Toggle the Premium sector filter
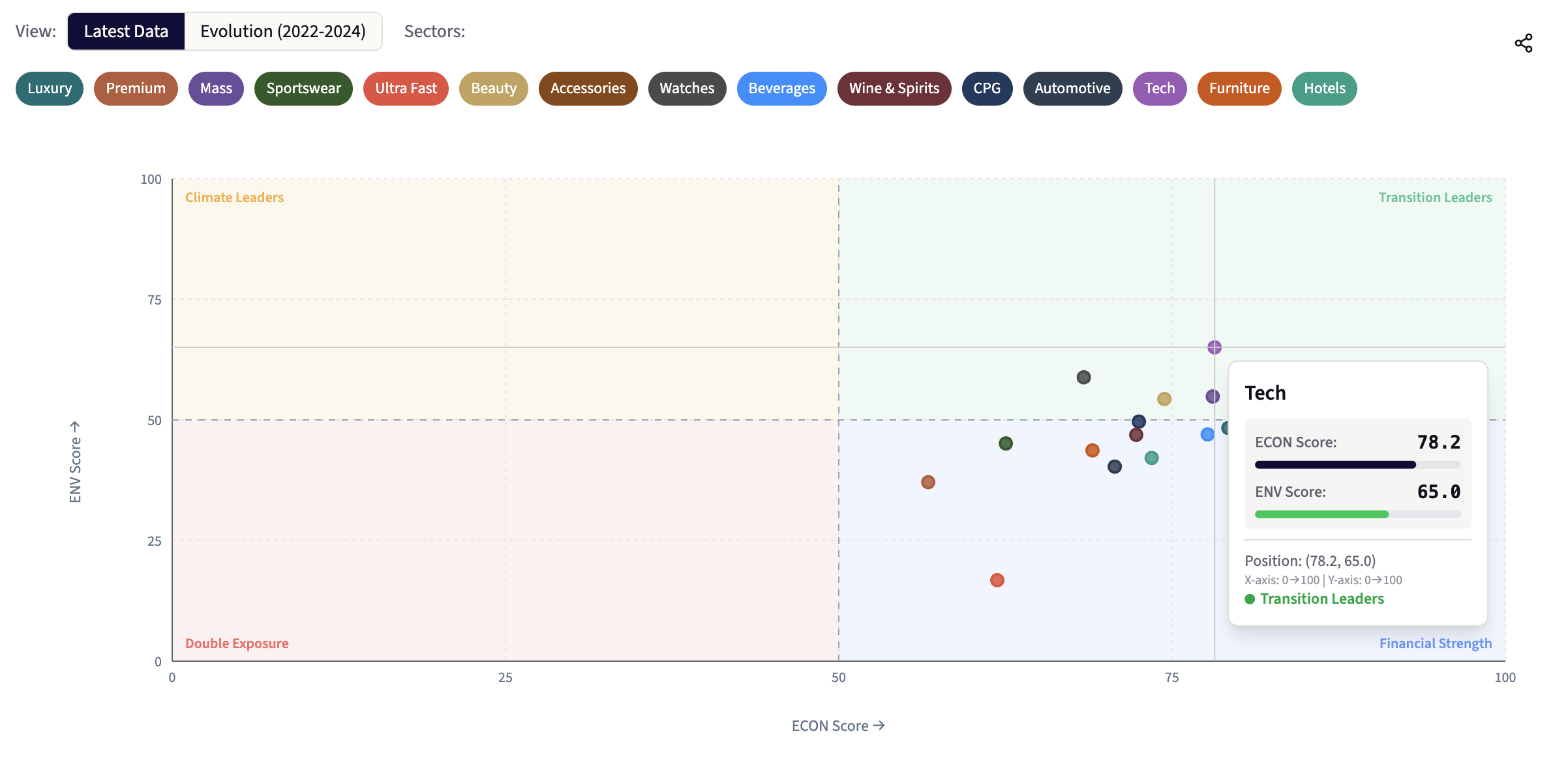The height and width of the screenshot is (772, 1568). [x=136, y=88]
